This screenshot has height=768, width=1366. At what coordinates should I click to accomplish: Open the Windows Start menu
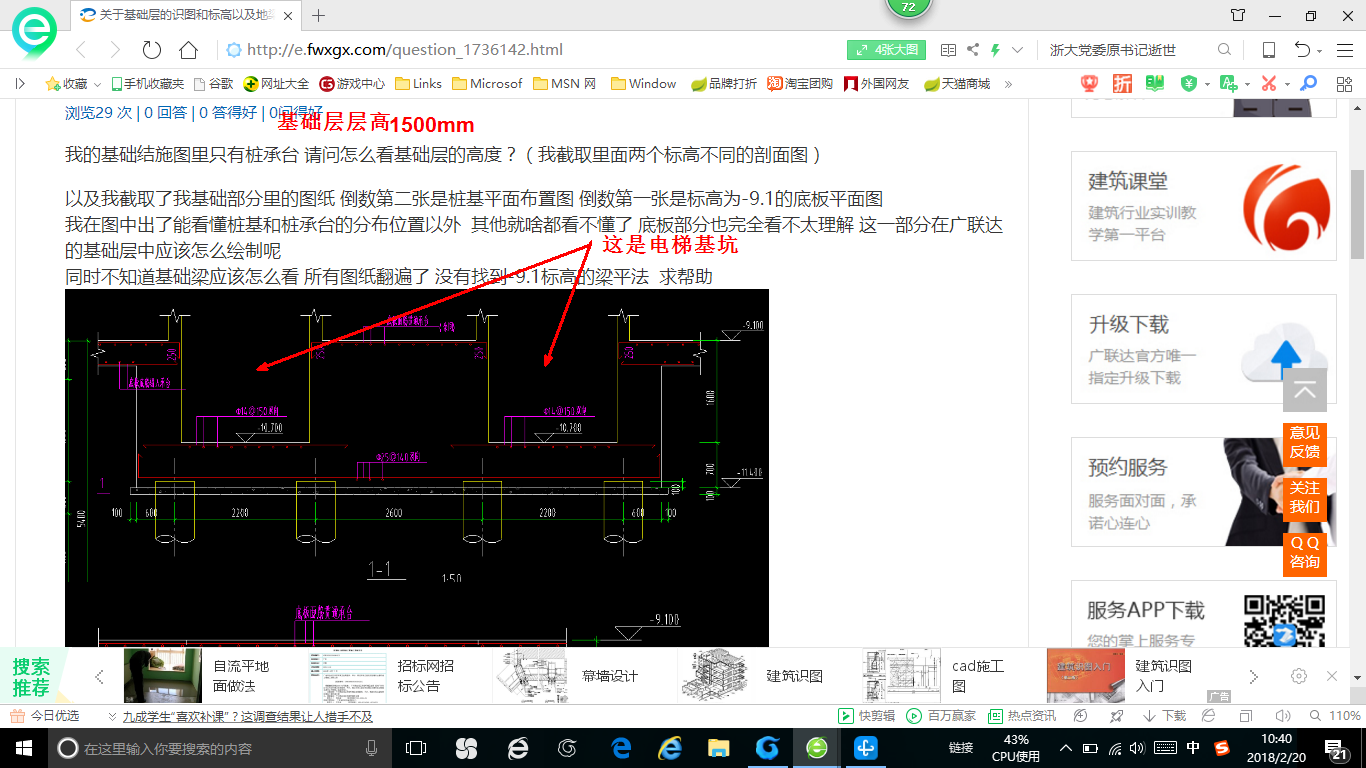(x=23, y=748)
